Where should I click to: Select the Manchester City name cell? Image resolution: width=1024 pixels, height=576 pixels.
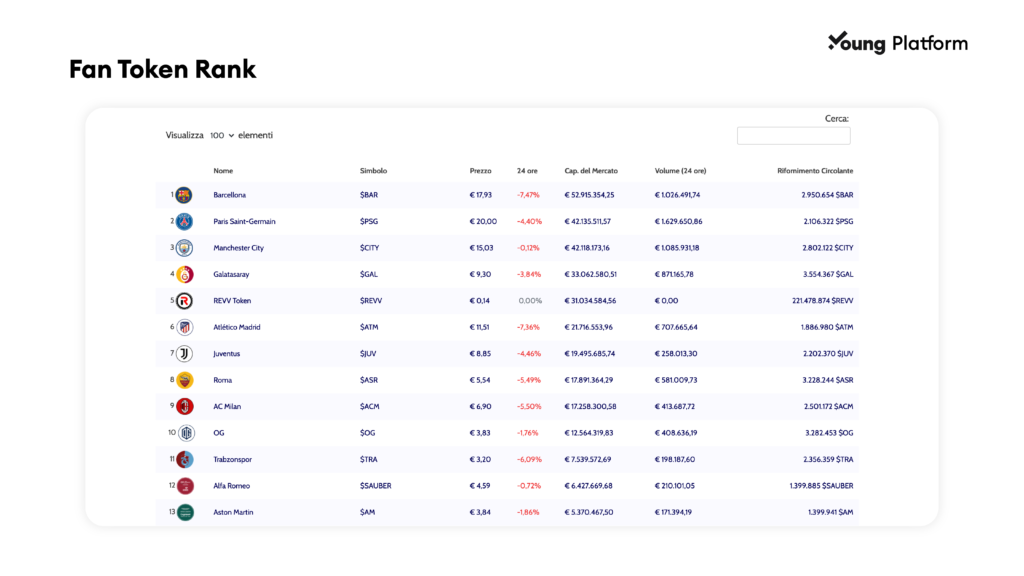pos(238,248)
